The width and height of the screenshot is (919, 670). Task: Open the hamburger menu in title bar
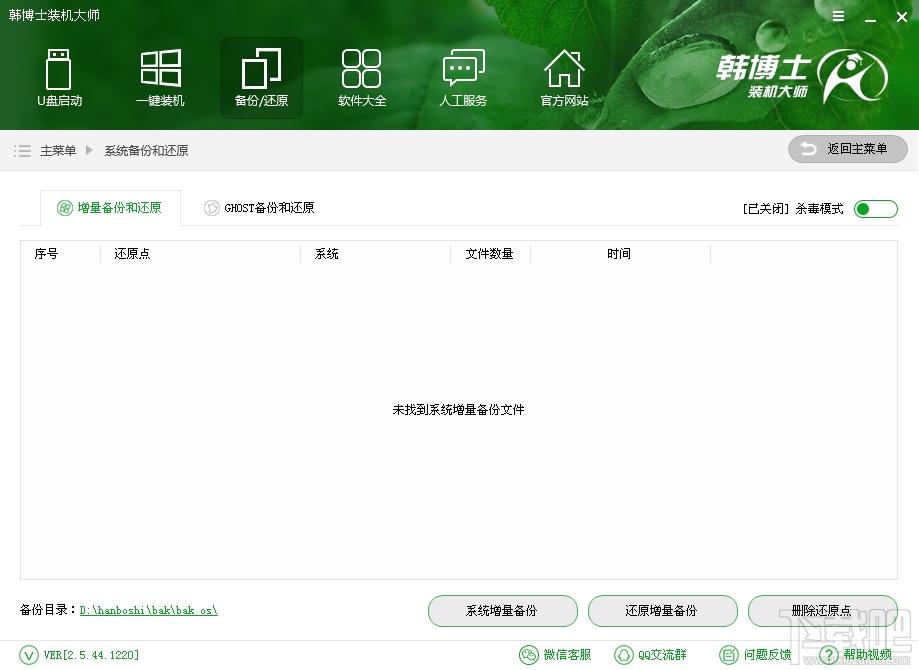click(839, 16)
